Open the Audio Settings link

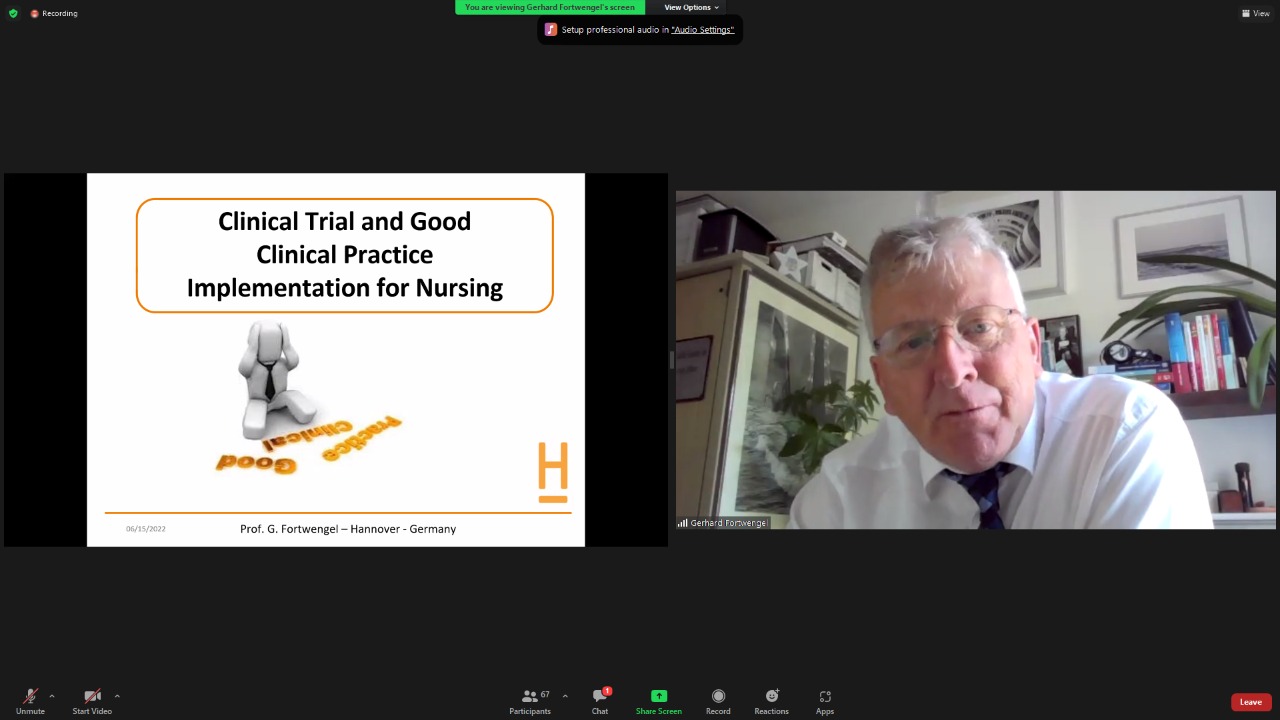[x=702, y=30]
